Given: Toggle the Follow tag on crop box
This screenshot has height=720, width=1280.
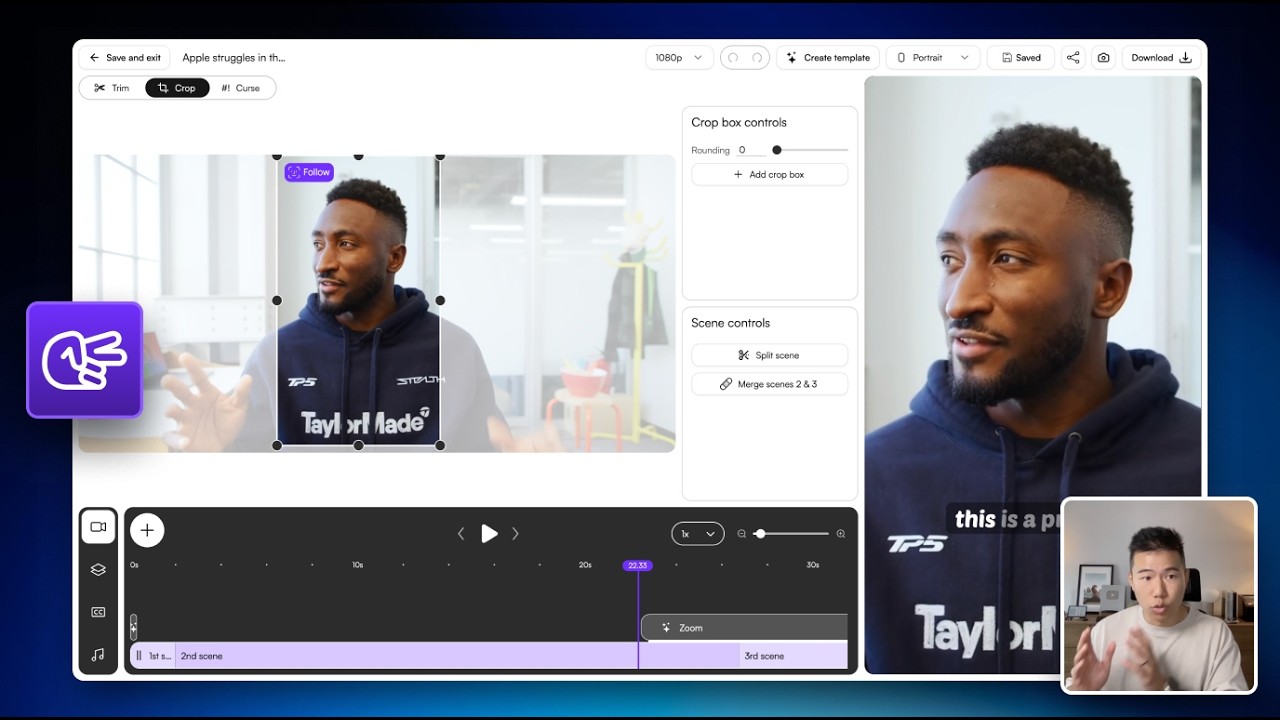Looking at the screenshot, I should point(309,172).
